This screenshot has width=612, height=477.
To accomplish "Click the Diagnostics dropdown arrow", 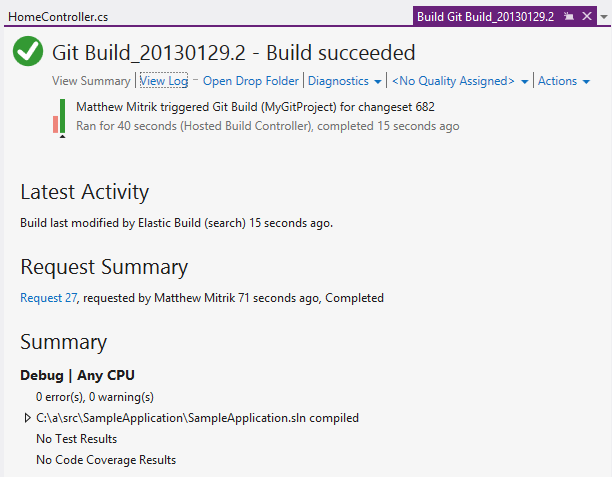I will pyautogui.click(x=377, y=82).
